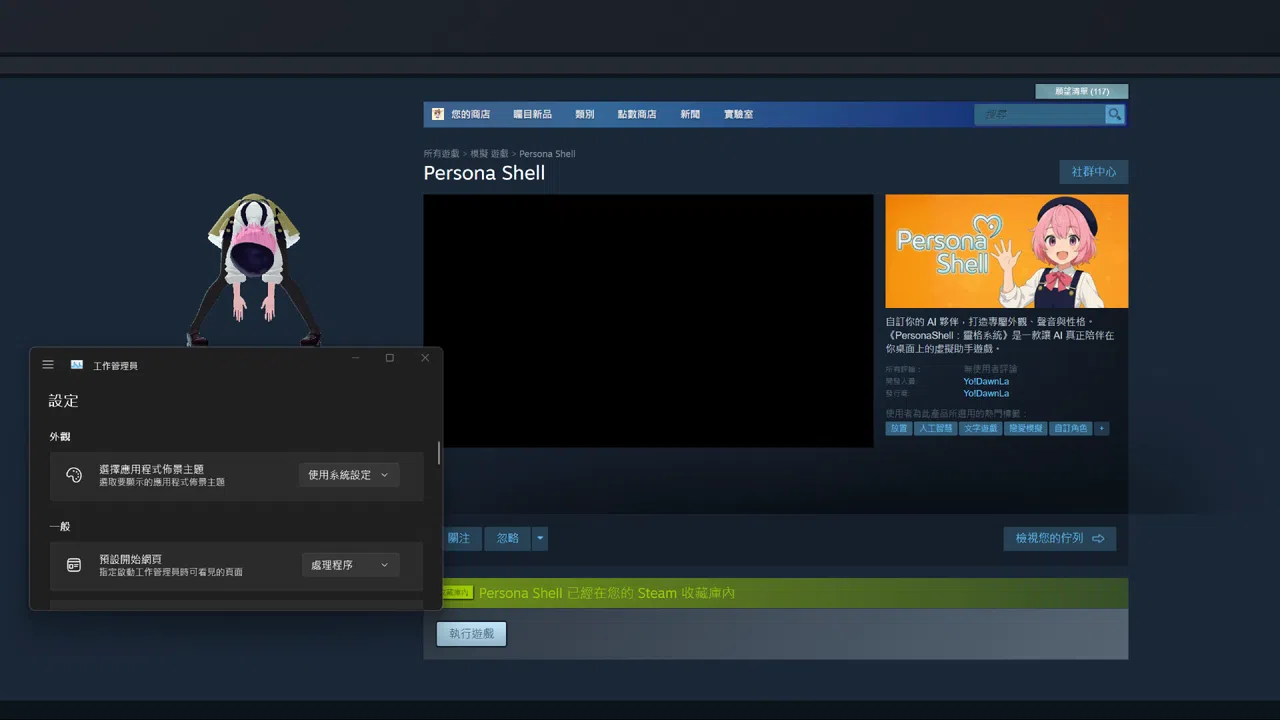Click the 執行遊戲 button

(471, 634)
